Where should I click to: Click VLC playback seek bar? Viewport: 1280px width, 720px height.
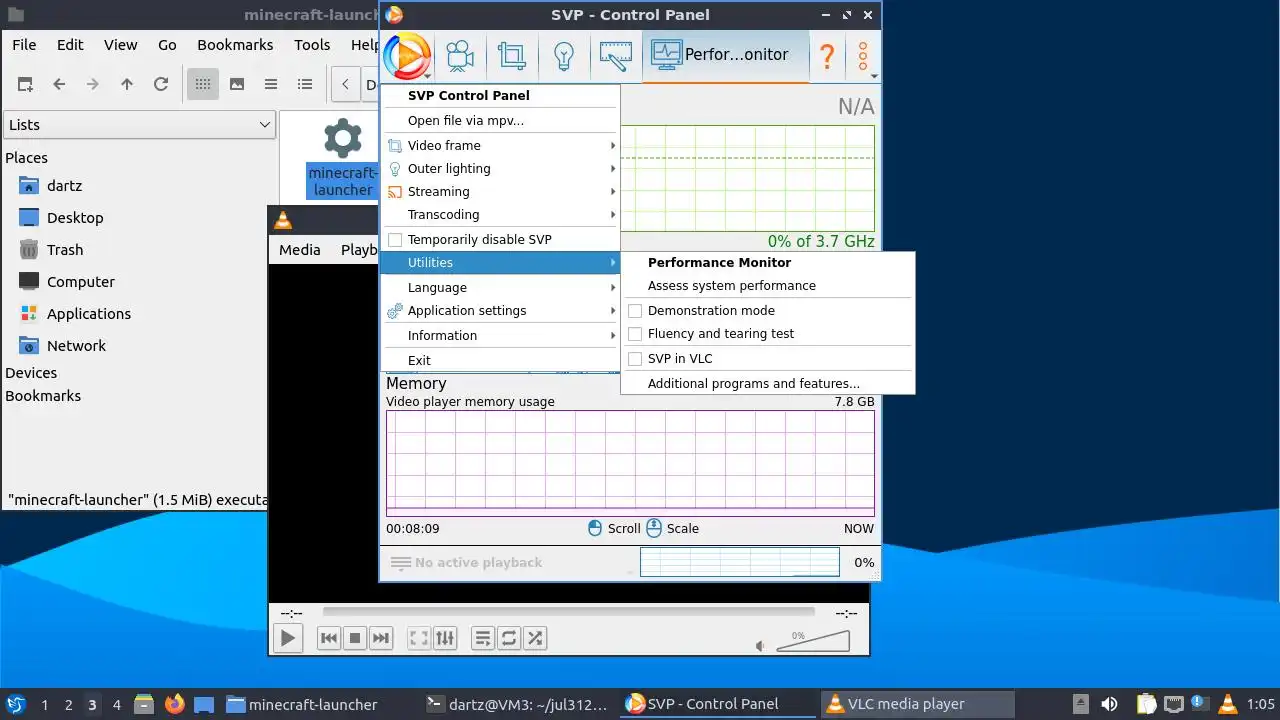click(568, 613)
